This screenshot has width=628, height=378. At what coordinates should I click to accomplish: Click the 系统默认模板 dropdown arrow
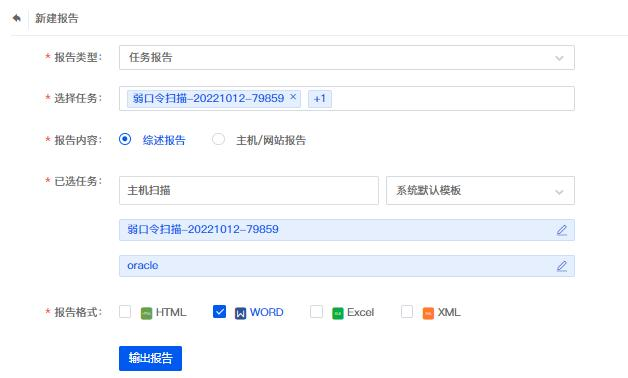coord(559,192)
